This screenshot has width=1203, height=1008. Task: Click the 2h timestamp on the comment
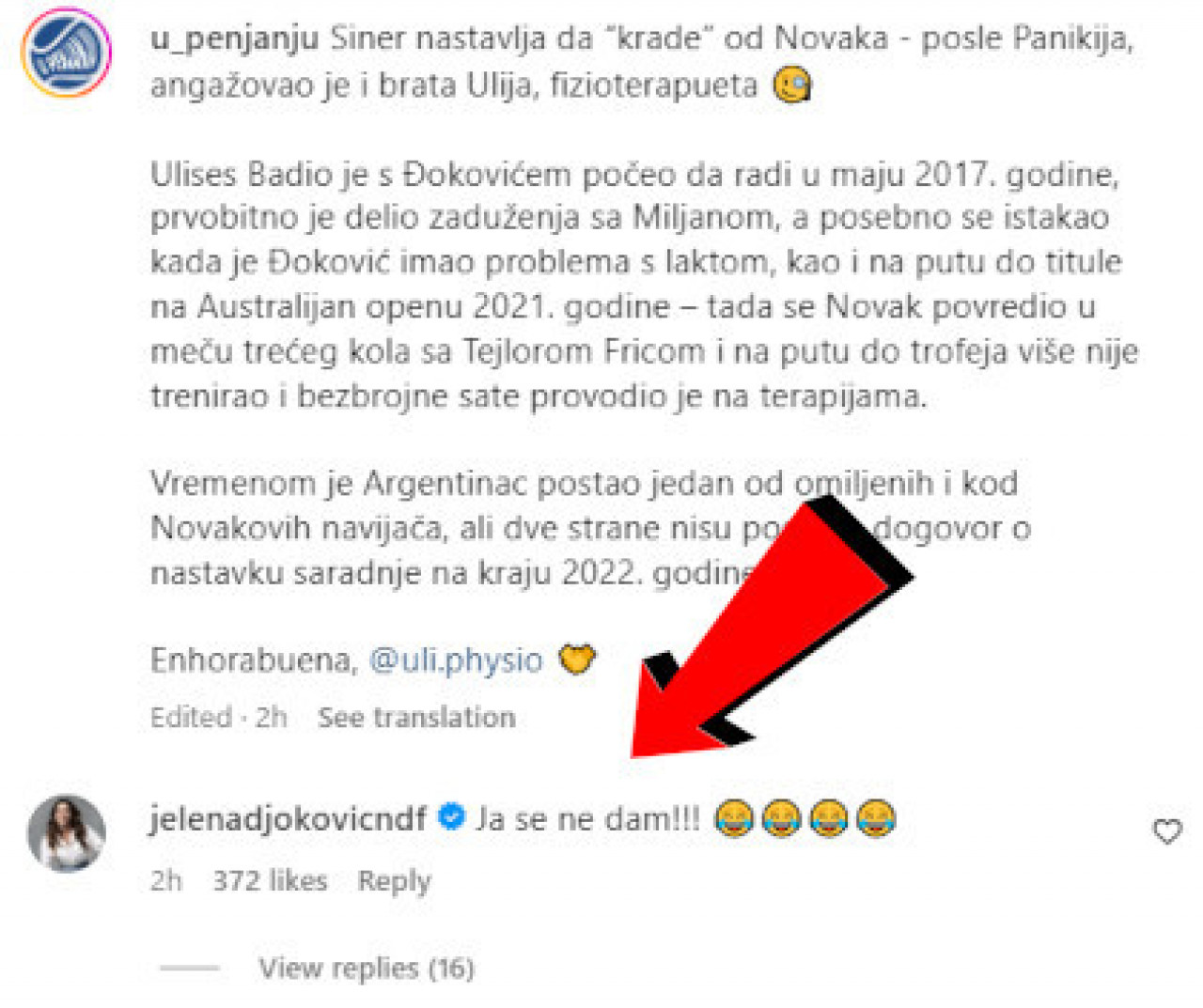point(166,881)
